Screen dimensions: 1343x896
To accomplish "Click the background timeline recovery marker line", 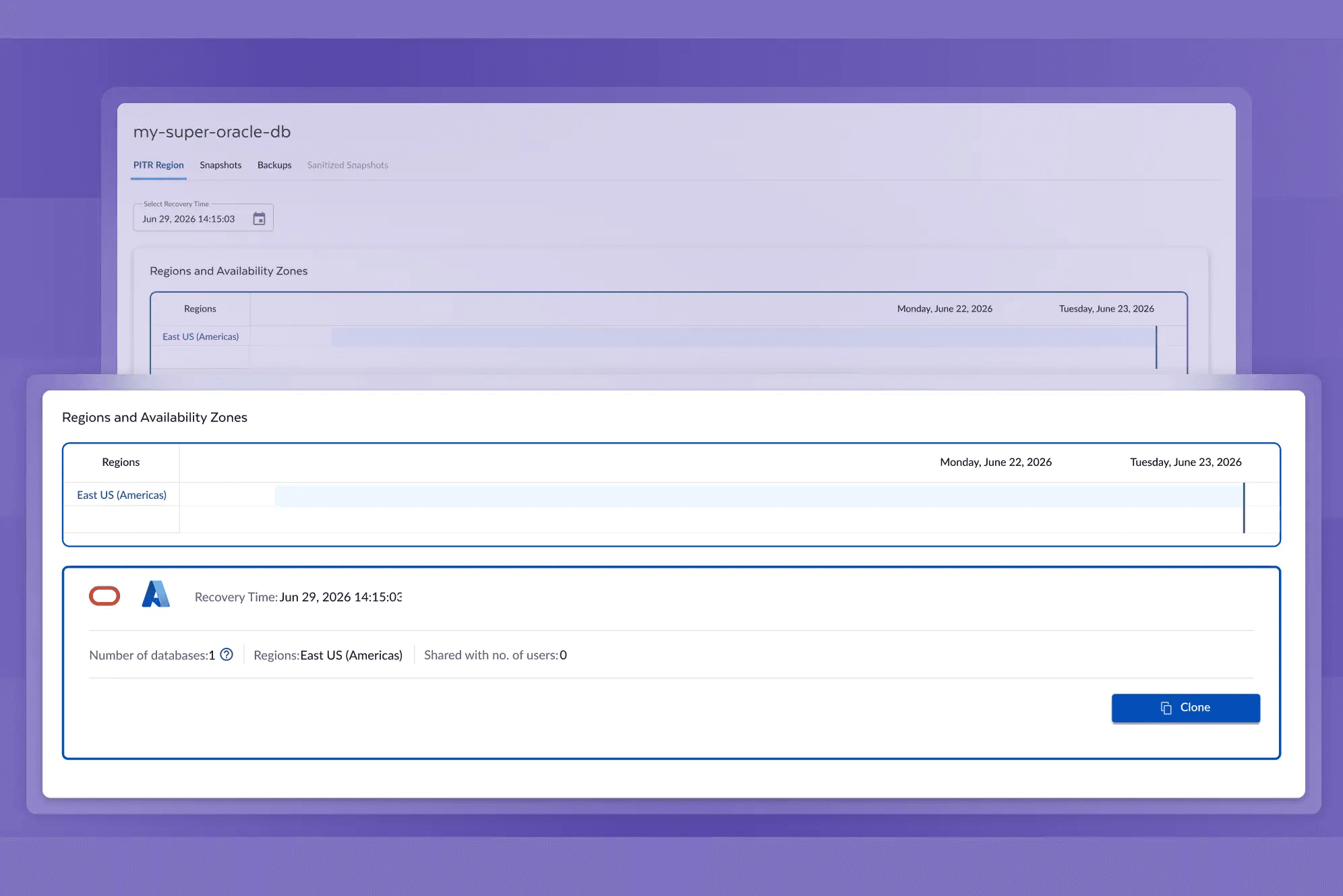I will point(1156,347).
